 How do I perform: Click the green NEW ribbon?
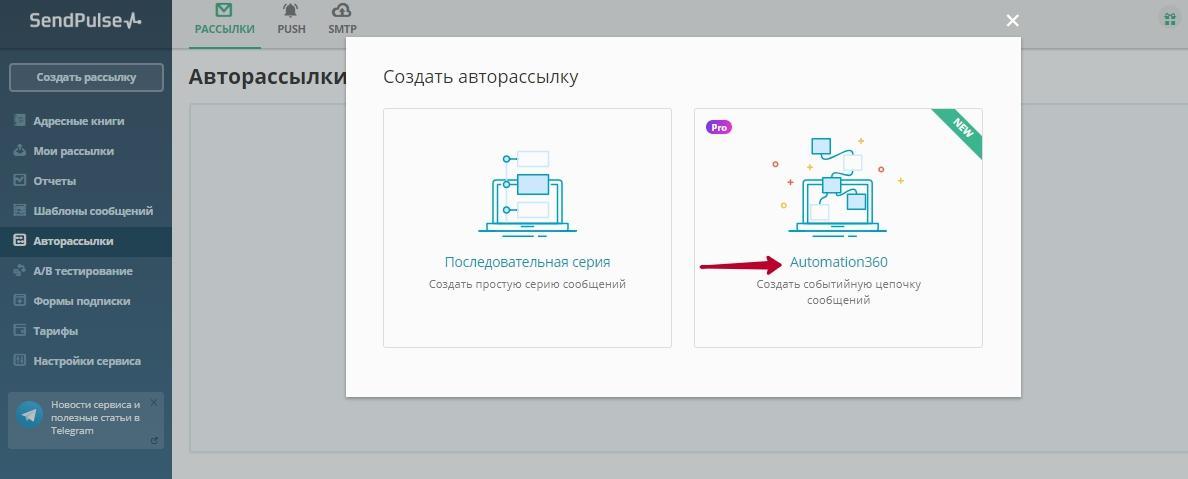[x=961, y=130]
